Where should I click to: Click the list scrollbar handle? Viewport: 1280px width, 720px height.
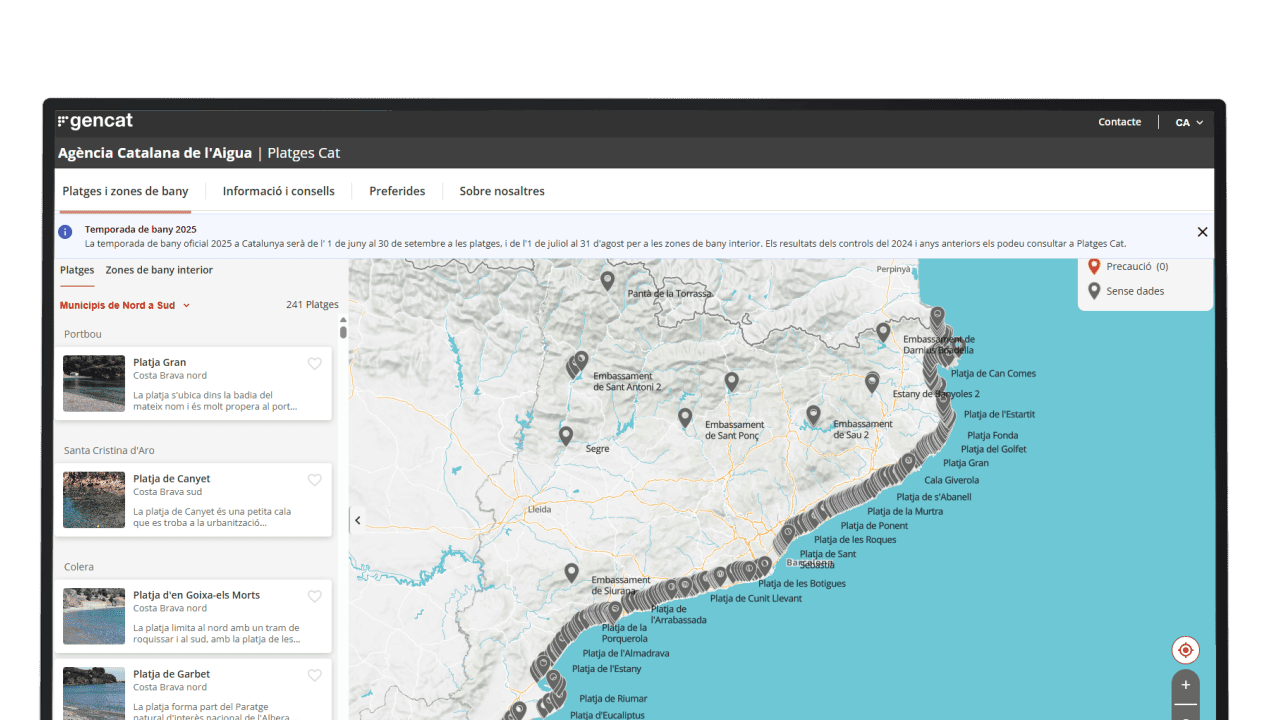[x=343, y=331]
